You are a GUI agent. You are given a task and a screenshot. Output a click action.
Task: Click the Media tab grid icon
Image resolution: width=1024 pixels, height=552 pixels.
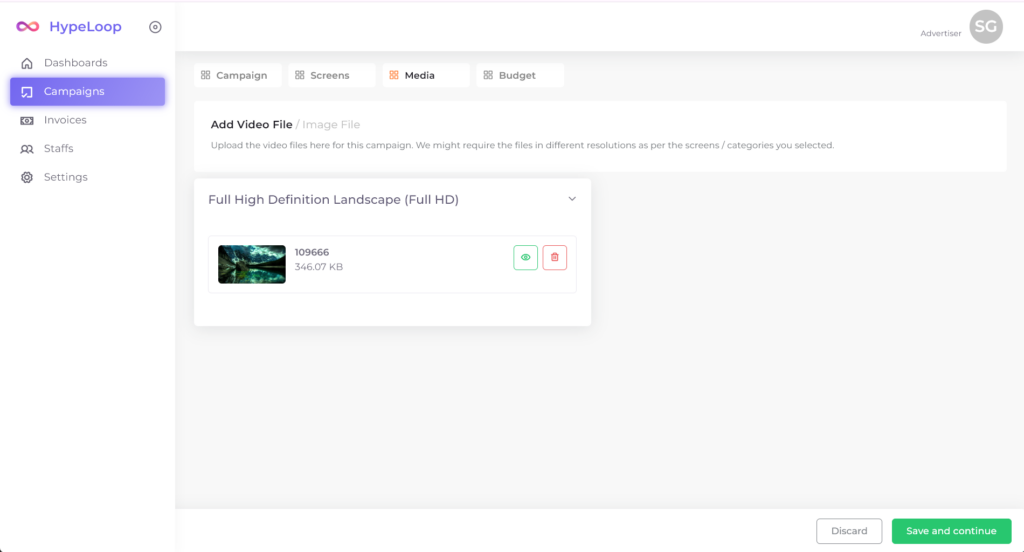tap(394, 76)
